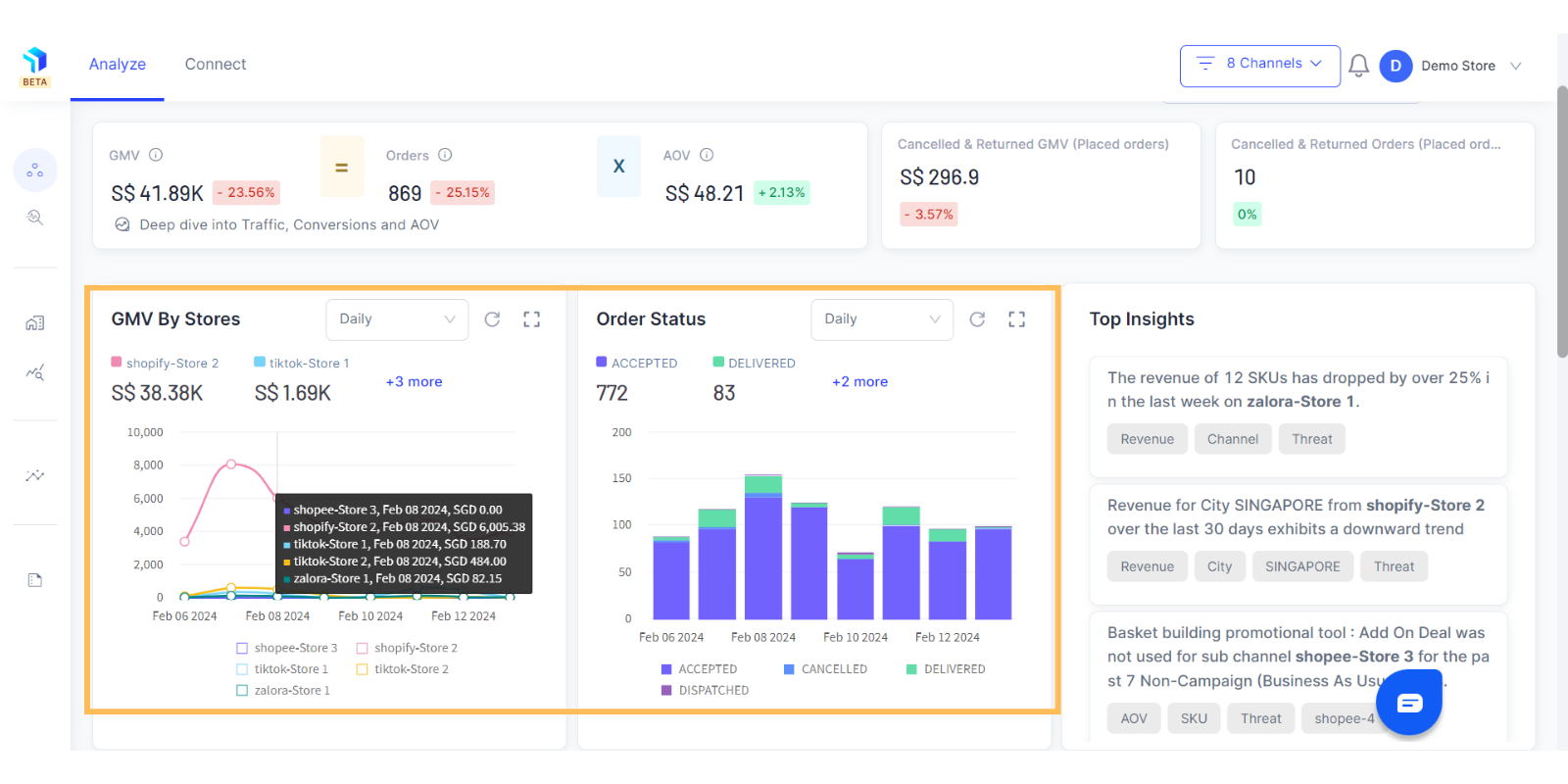
Task: Toggle shopee-Store 3 legend series
Action: [x=286, y=648]
